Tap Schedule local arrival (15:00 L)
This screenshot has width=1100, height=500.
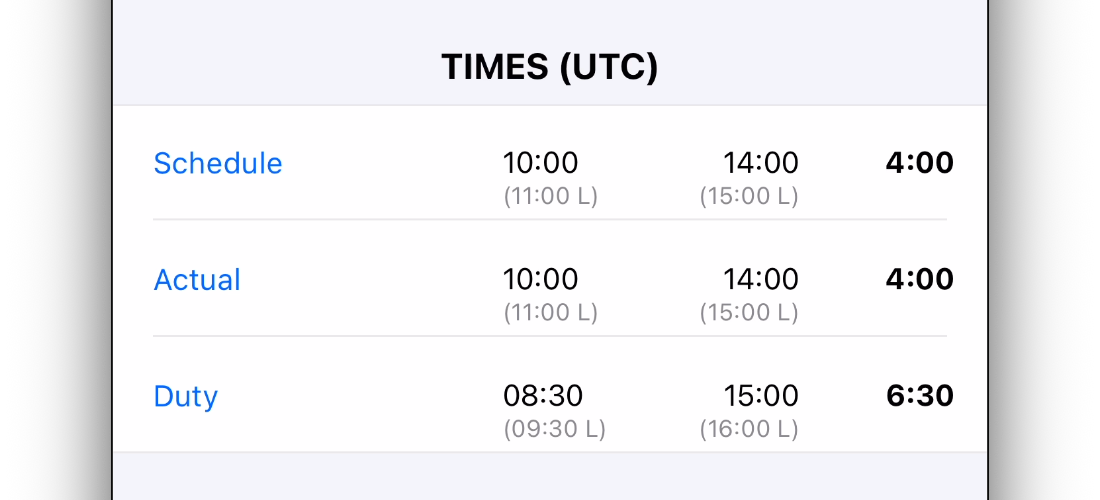pos(749,197)
